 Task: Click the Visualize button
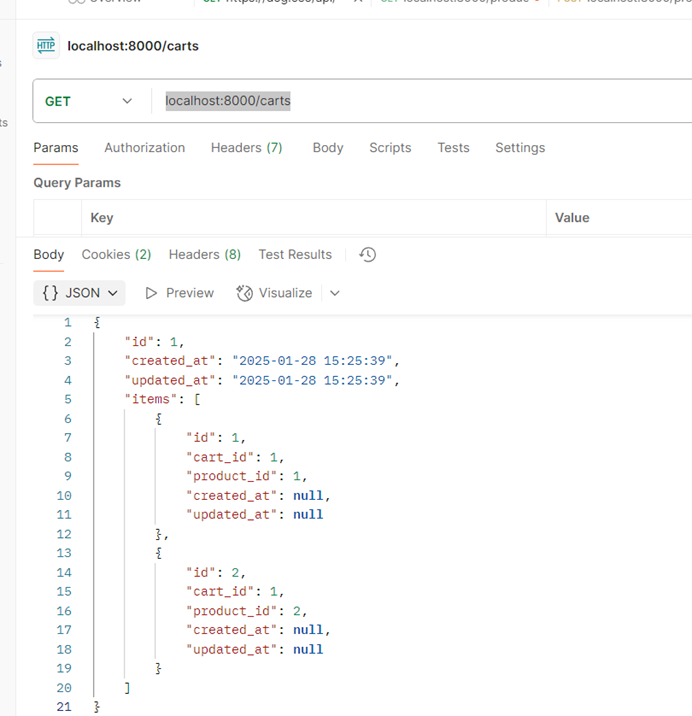[274, 293]
